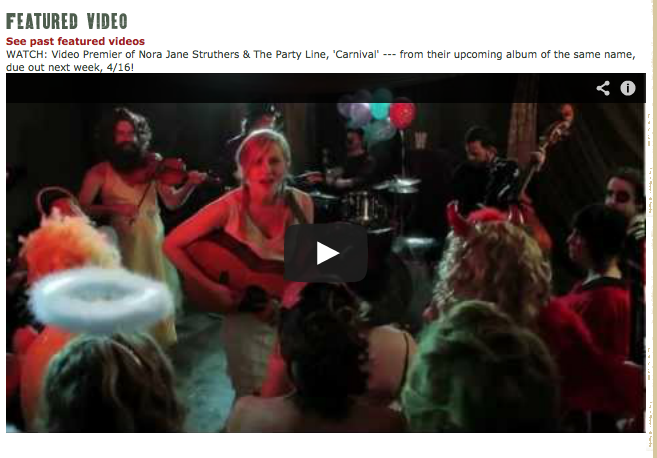Click the 'Featured Video' heading
Viewport: 657px width, 458px height.
point(67,21)
